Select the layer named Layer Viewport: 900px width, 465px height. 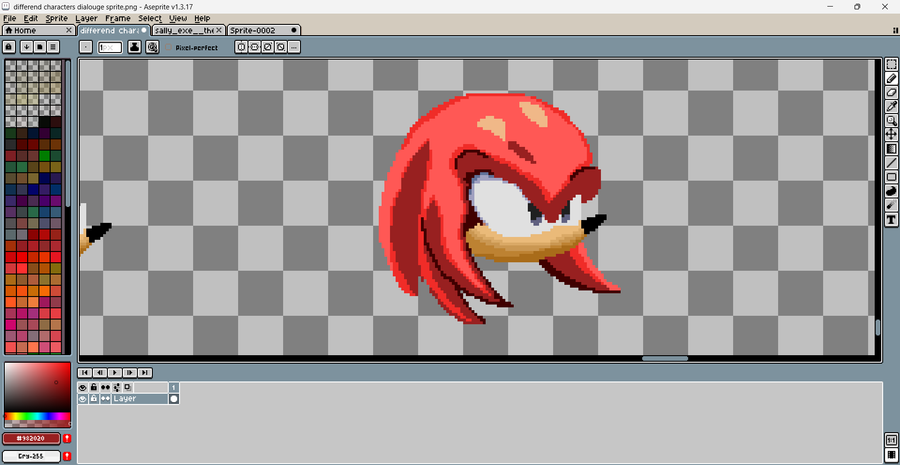pos(139,399)
